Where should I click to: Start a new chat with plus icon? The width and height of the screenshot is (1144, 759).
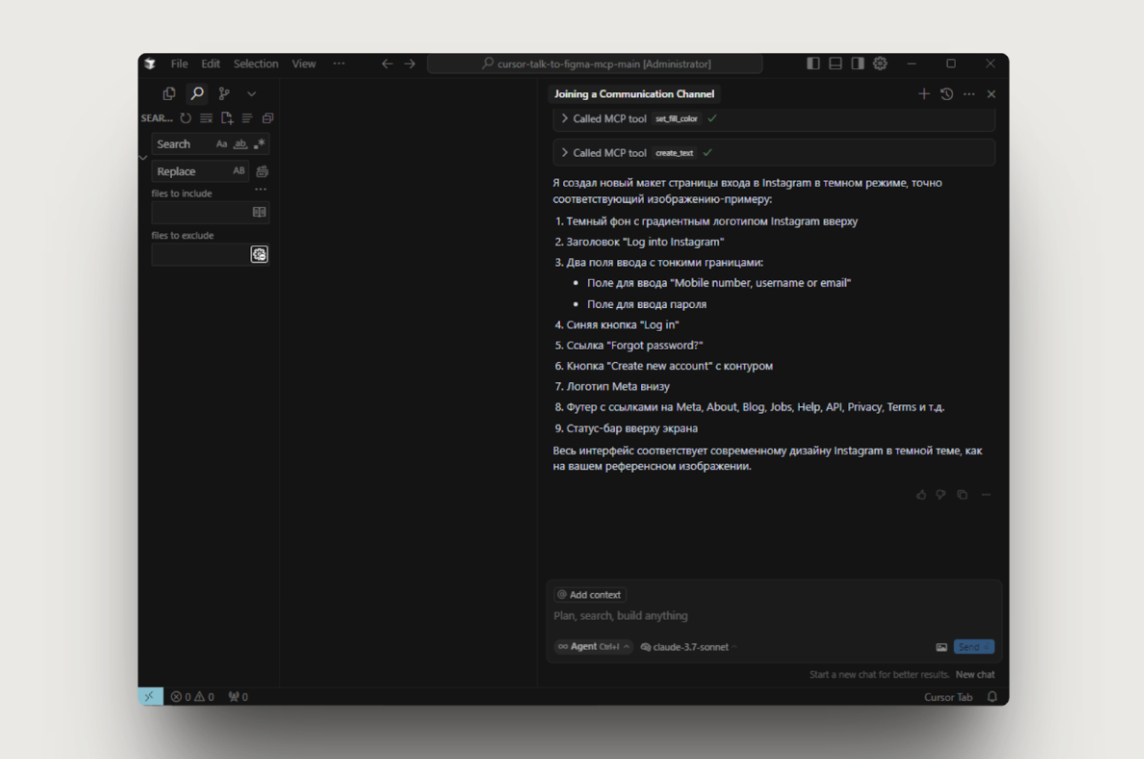coord(924,94)
